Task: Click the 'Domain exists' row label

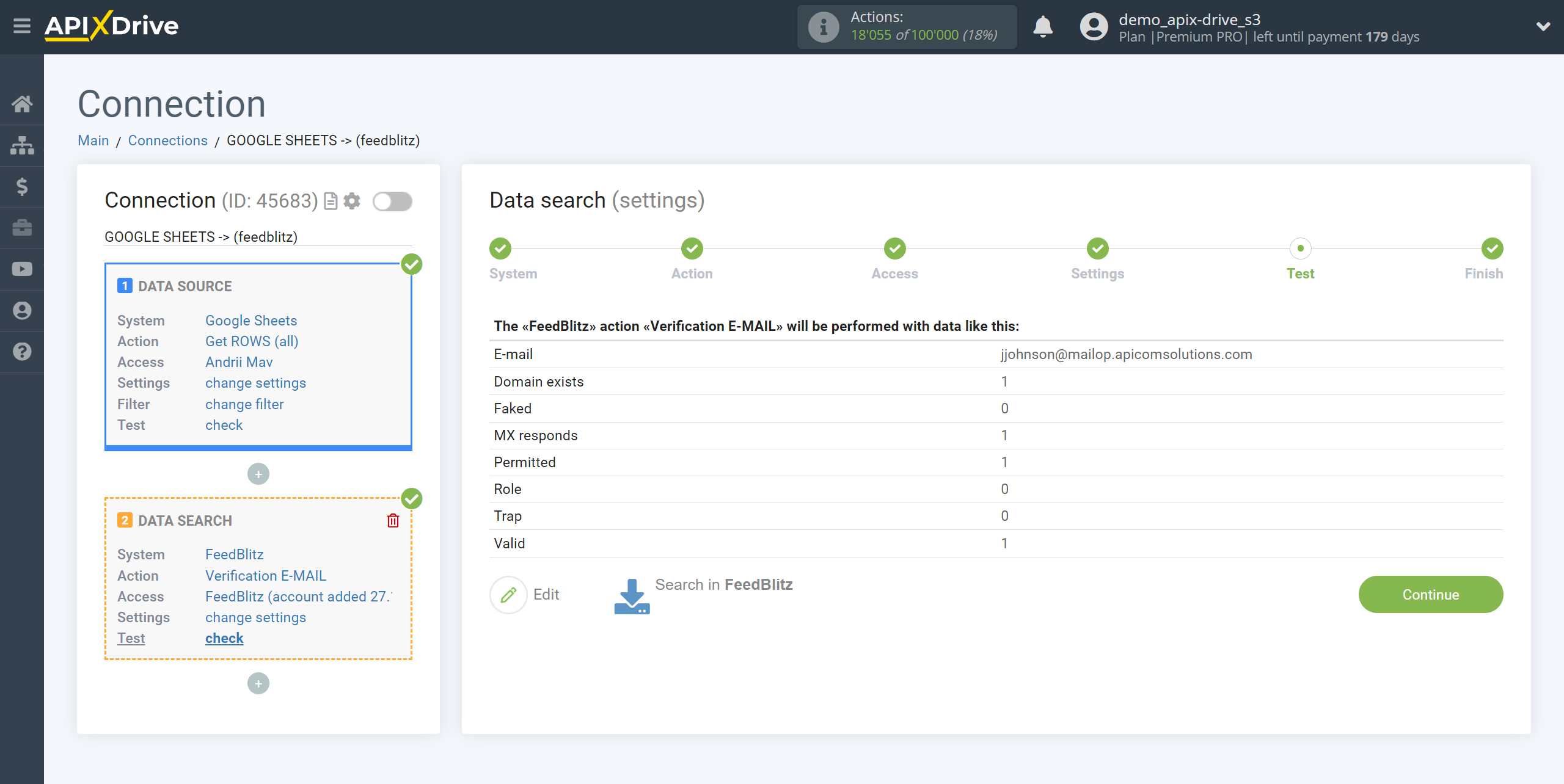Action: pos(539,382)
